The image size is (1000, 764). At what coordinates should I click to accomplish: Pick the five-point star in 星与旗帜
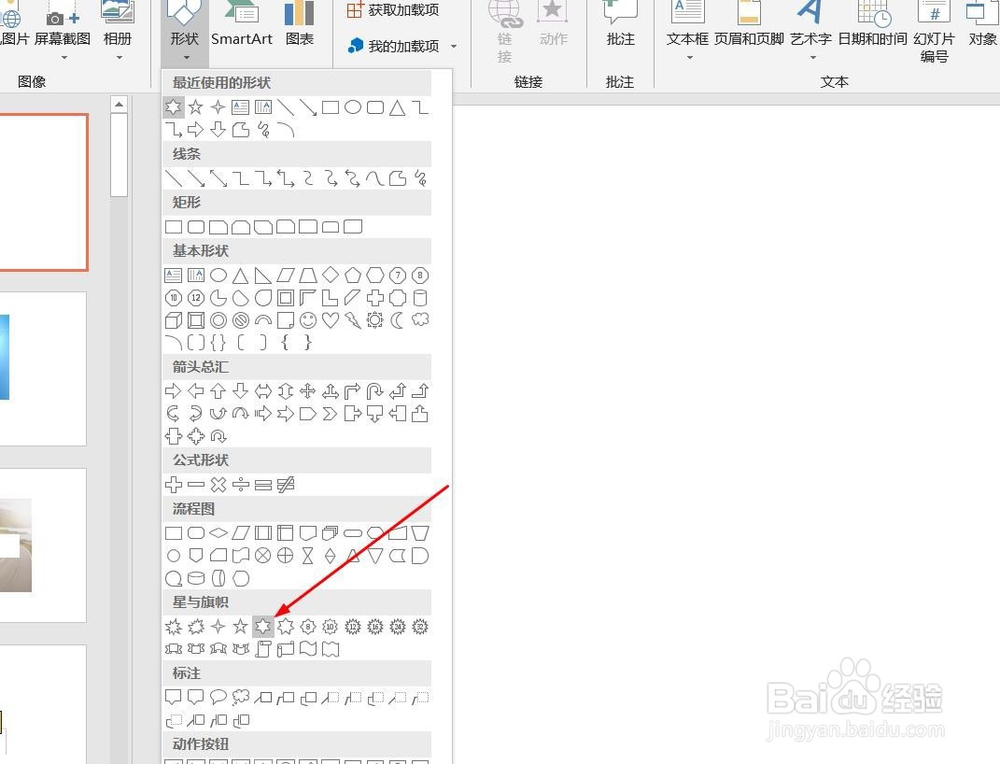pos(240,626)
